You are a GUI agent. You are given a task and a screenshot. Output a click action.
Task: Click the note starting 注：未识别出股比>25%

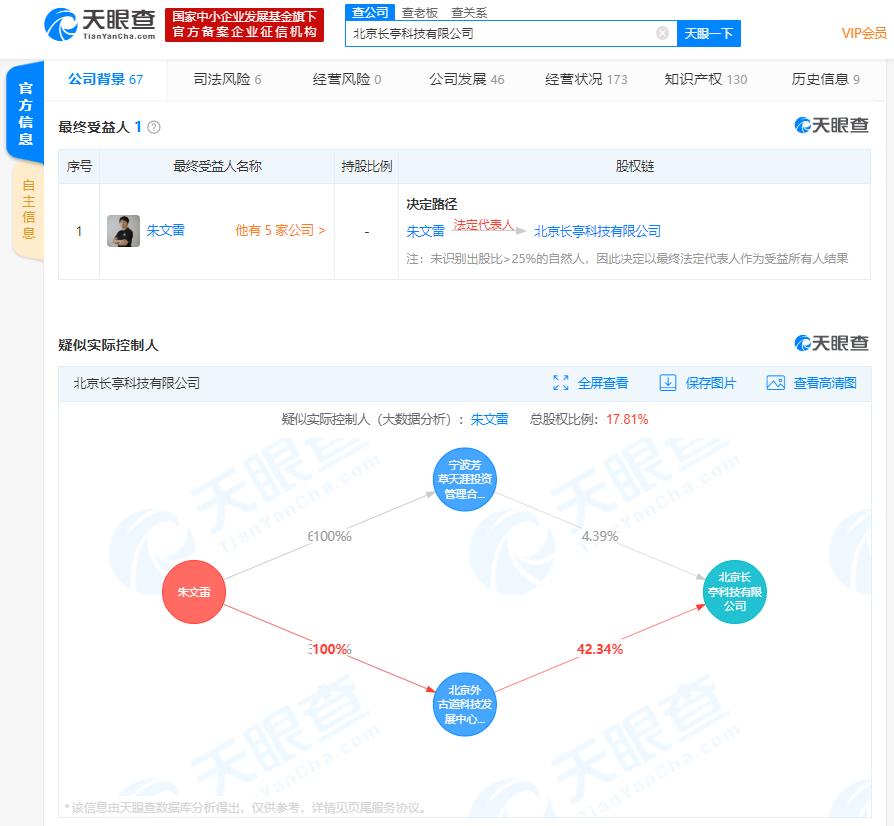[x=627, y=258]
